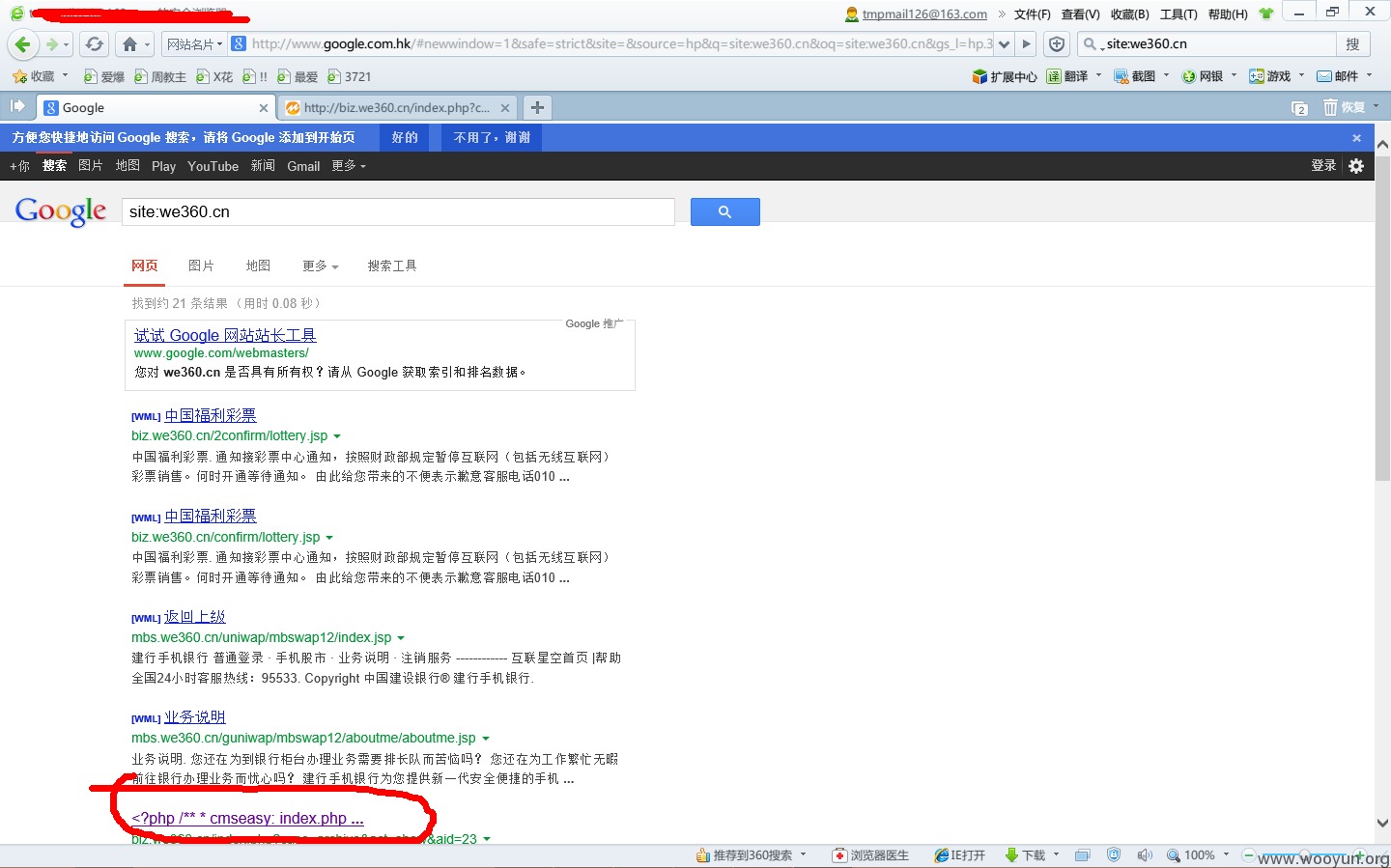Click the browser back arrow button

[x=22, y=43]
